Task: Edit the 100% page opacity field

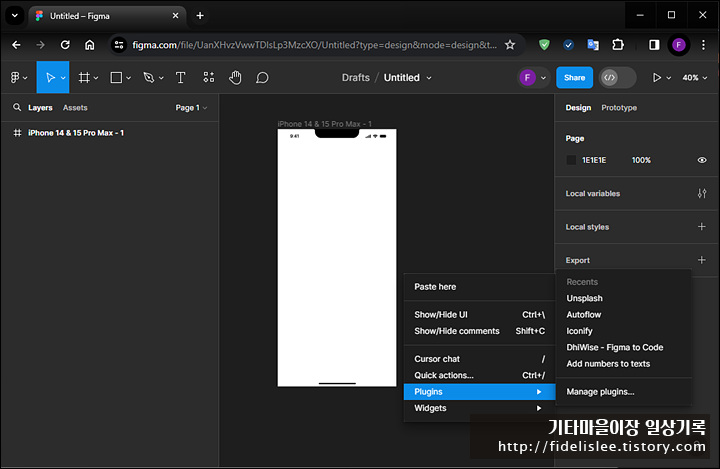Action: click(x=641, y=160)
